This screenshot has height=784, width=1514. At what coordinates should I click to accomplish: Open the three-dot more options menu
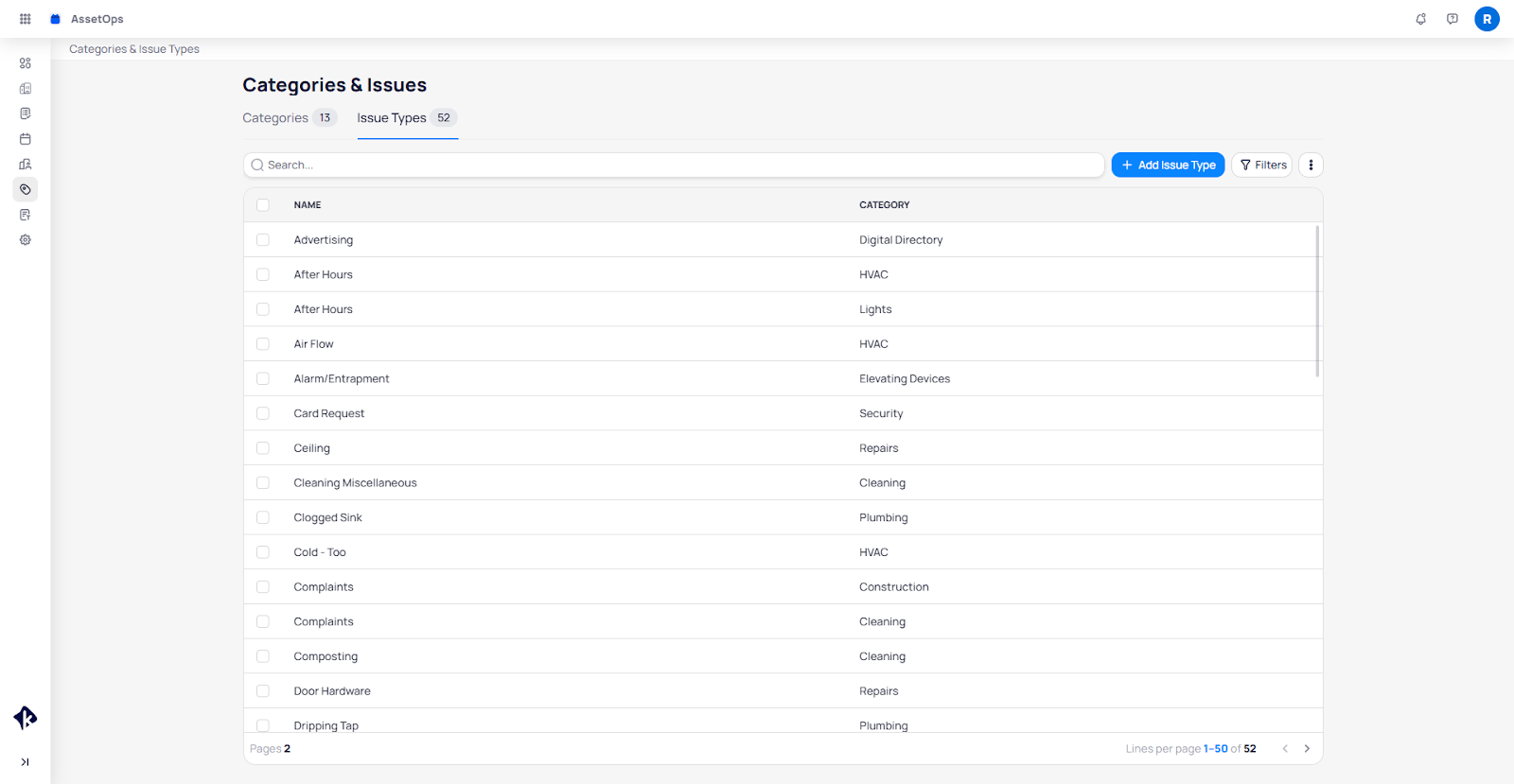coord(1311,165)
